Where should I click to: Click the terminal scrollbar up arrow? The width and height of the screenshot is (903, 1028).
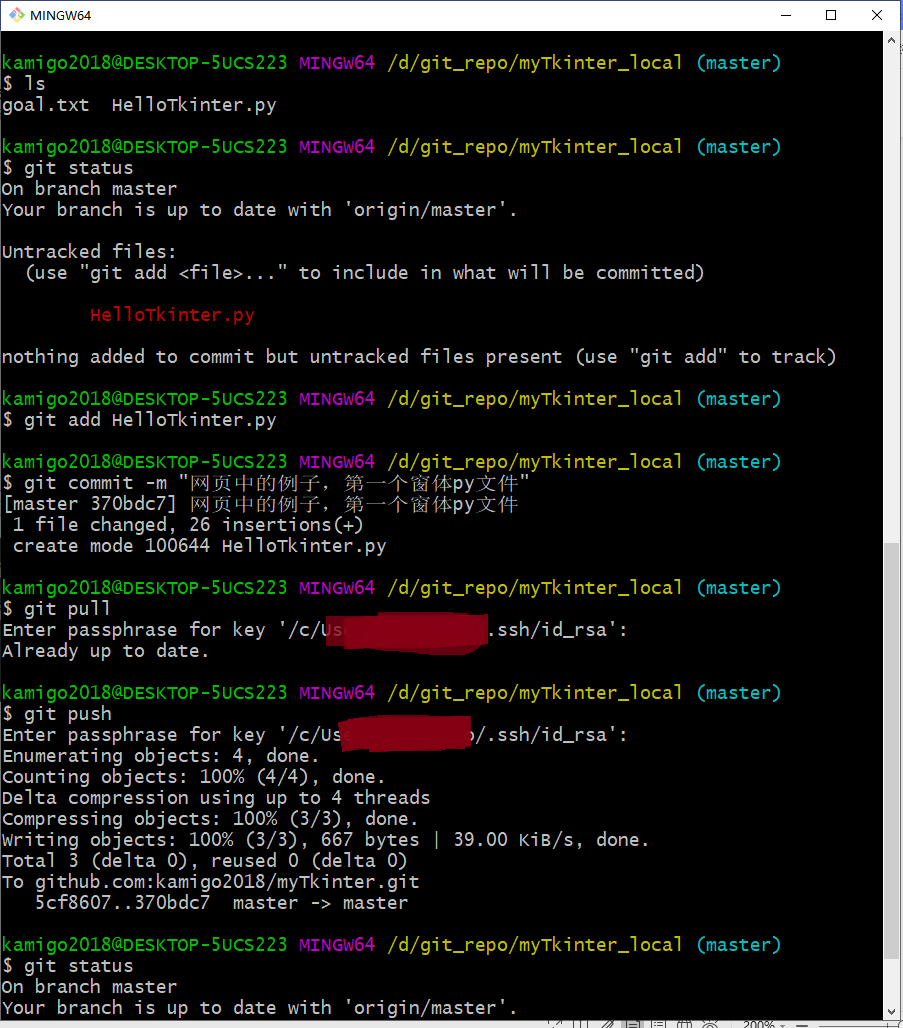pyautogui.click(x=891, y=40)
